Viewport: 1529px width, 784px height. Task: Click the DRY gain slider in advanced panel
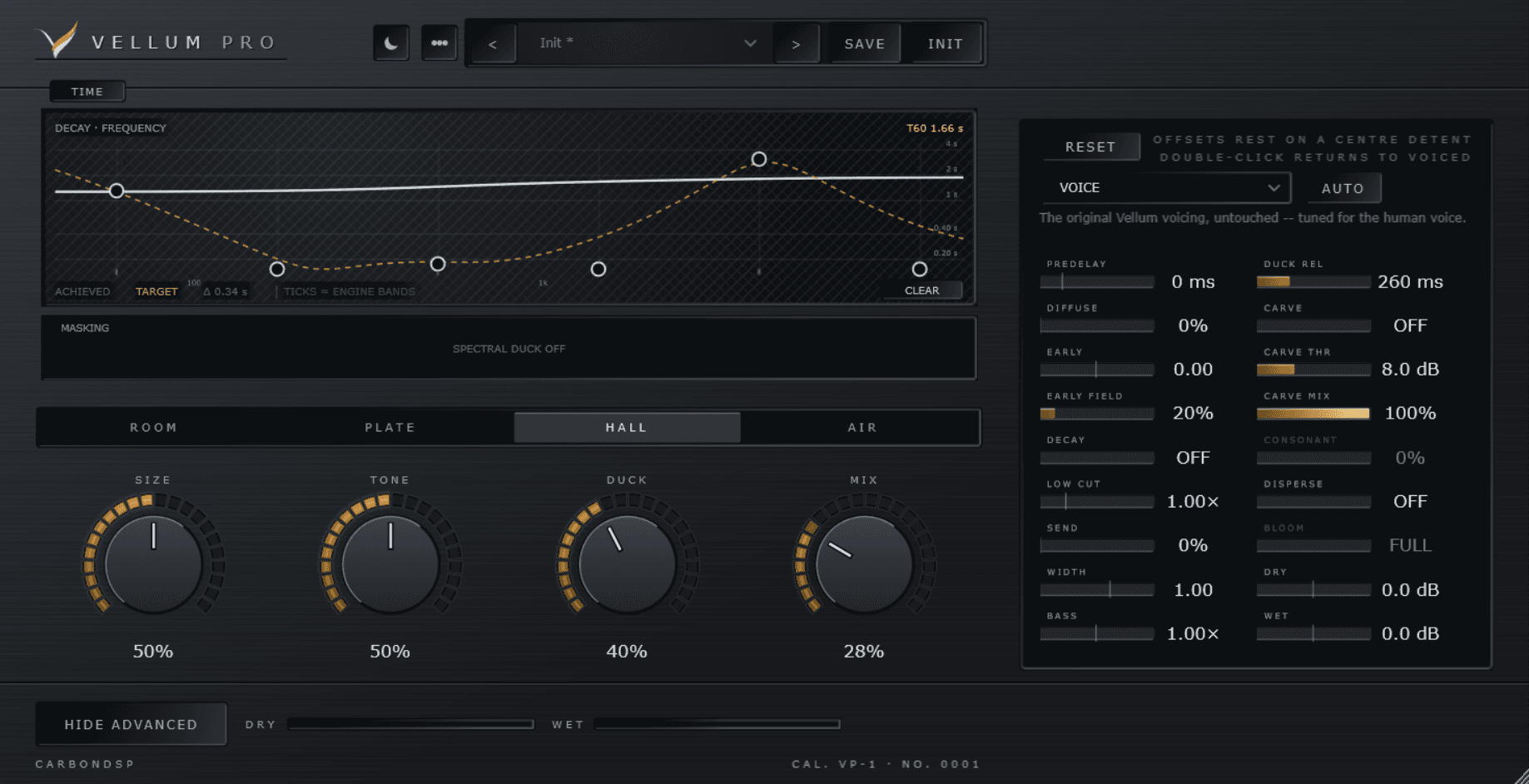(x=1313, y=590)
